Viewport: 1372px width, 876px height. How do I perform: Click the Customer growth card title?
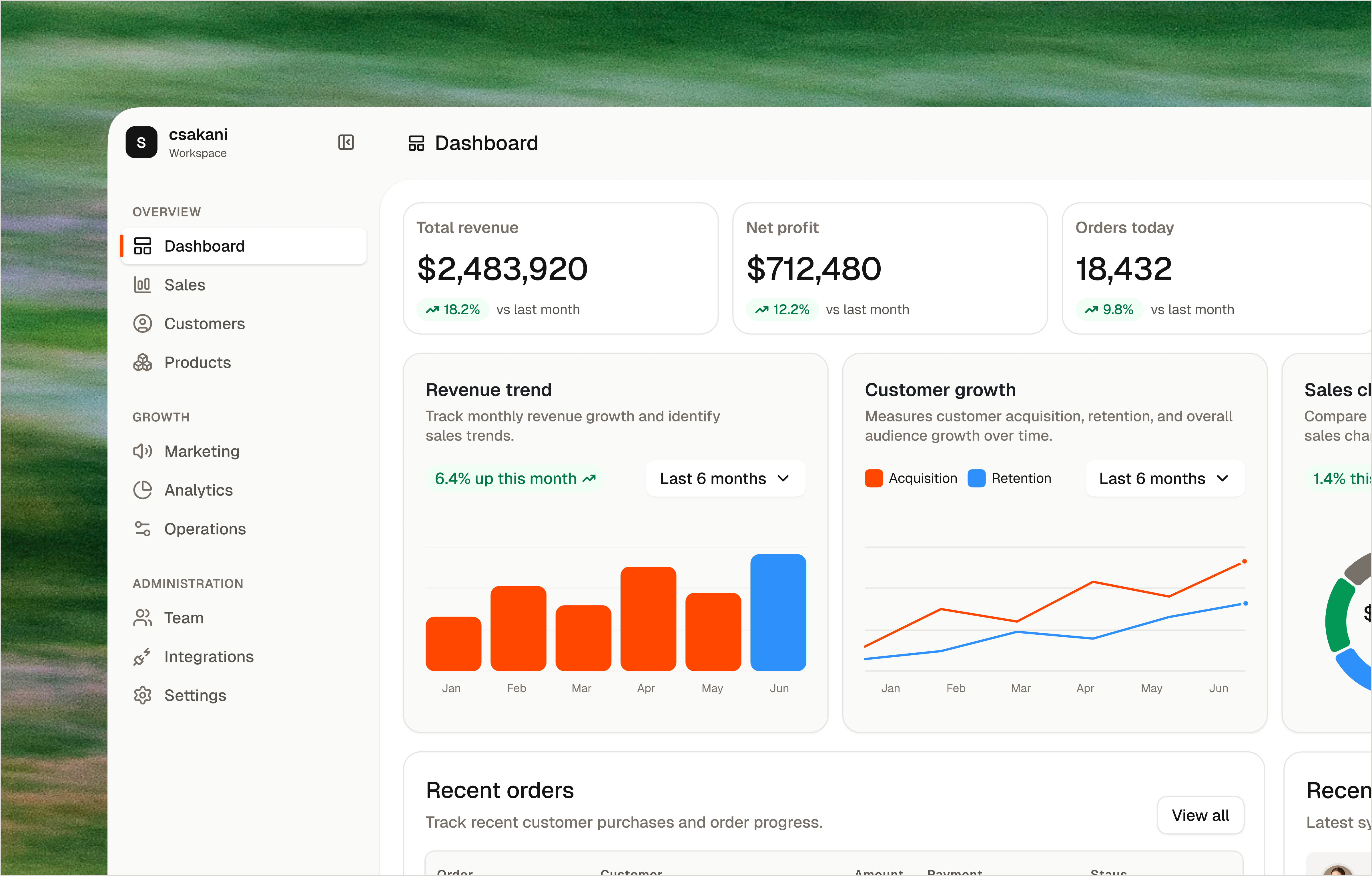point(940,390)
